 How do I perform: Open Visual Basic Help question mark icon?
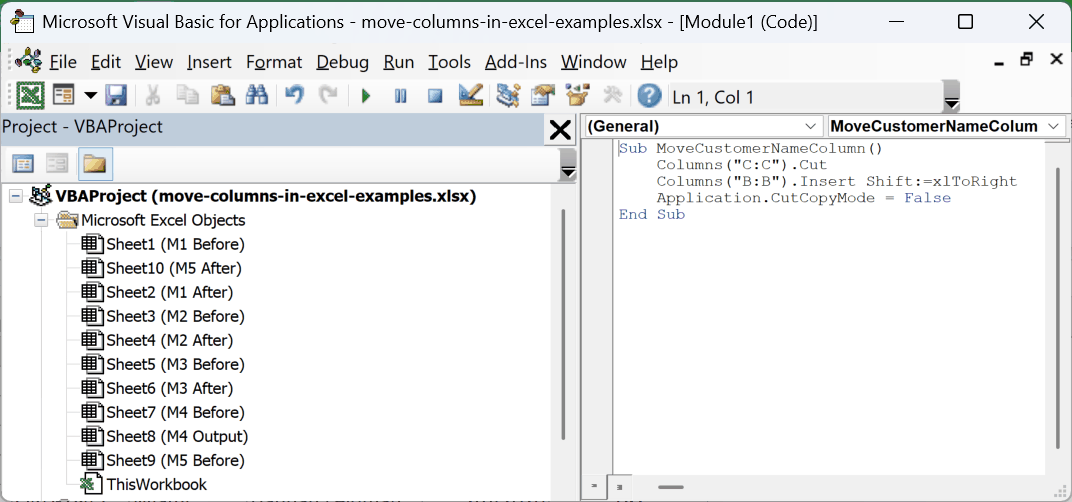(x=649, y=96)
